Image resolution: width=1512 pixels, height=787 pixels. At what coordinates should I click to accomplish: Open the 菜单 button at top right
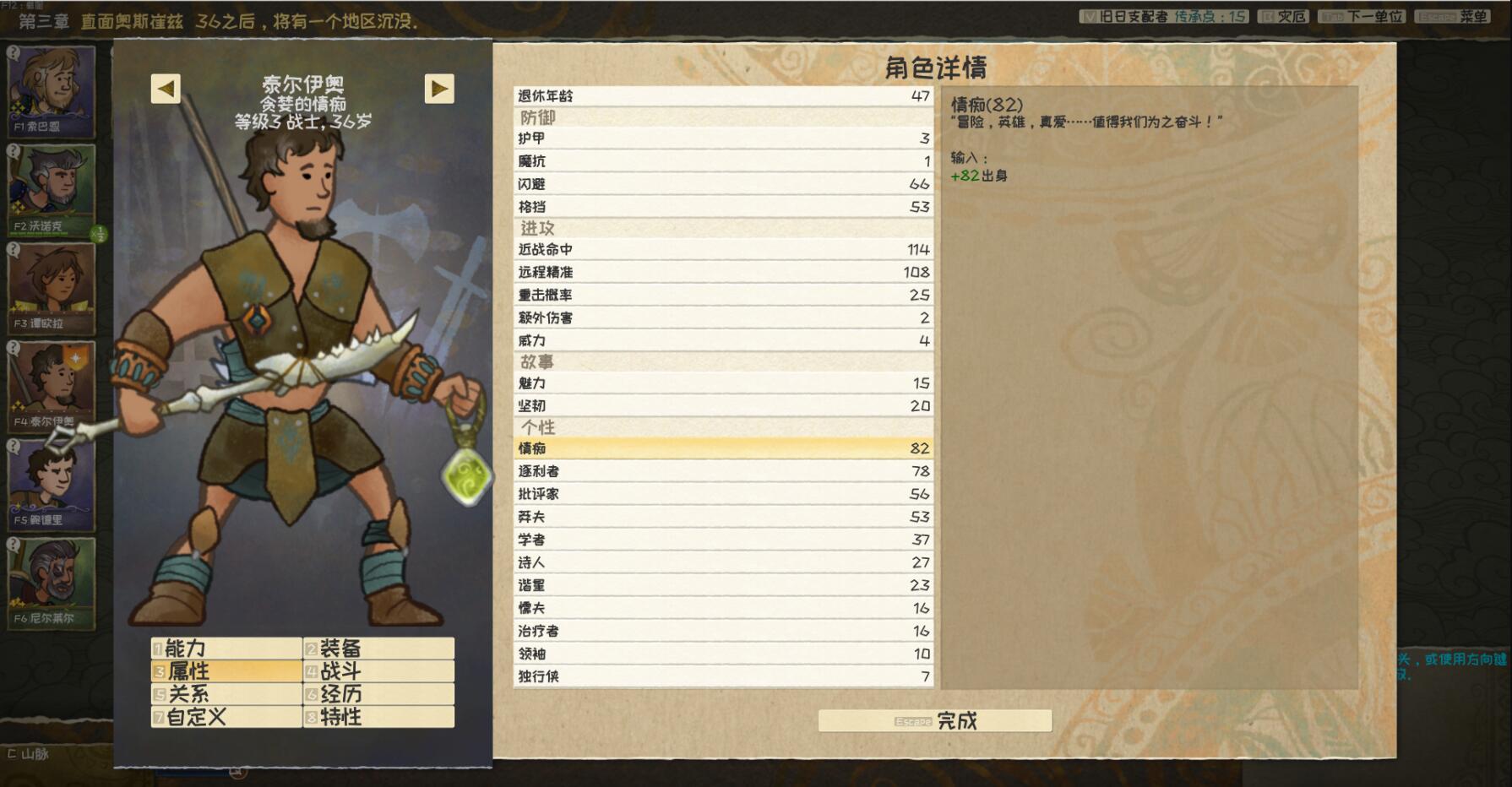[1453, 16]
